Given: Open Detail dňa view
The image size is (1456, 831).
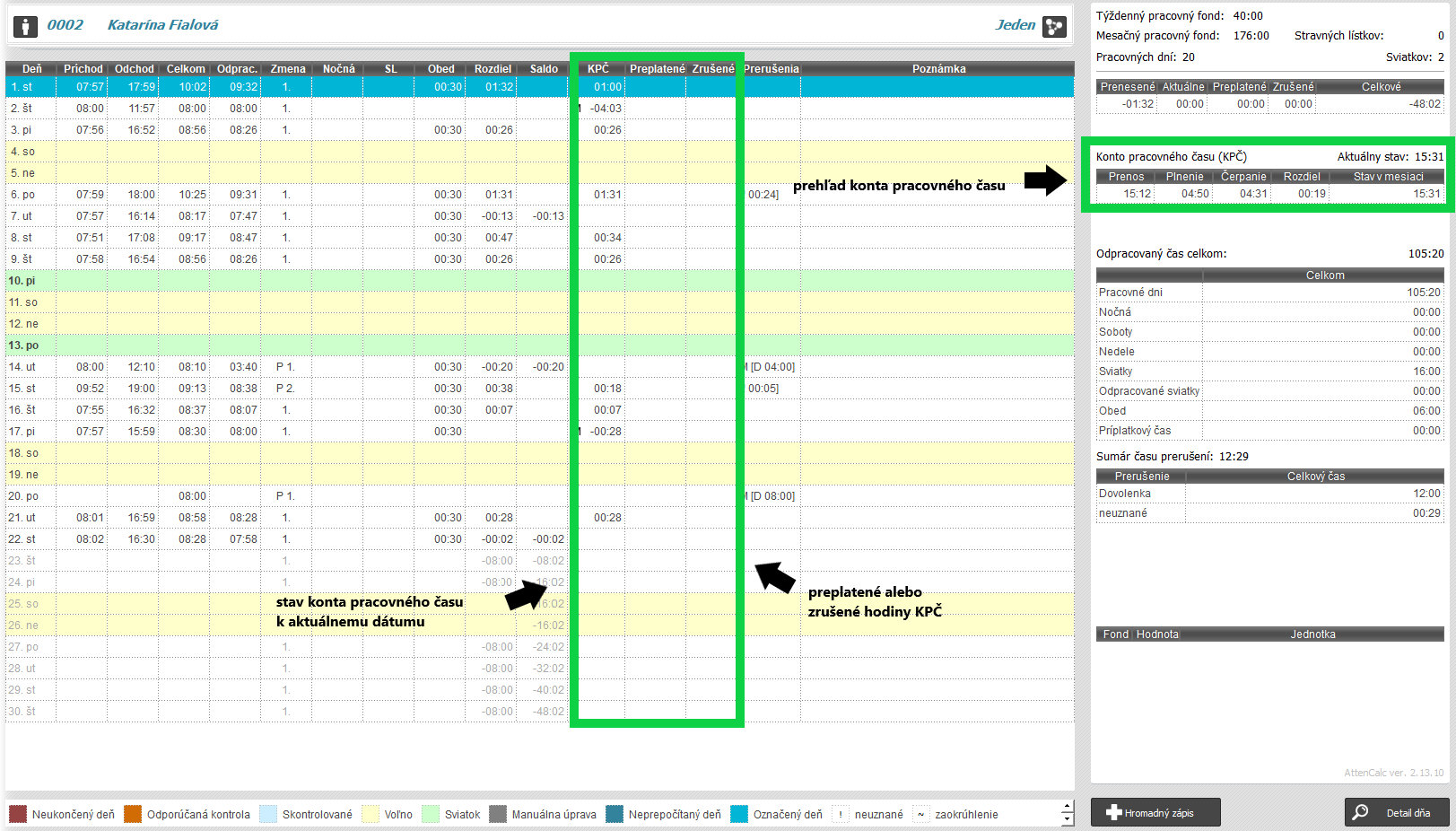Looking at the screenshot, I should (1397, 812).
